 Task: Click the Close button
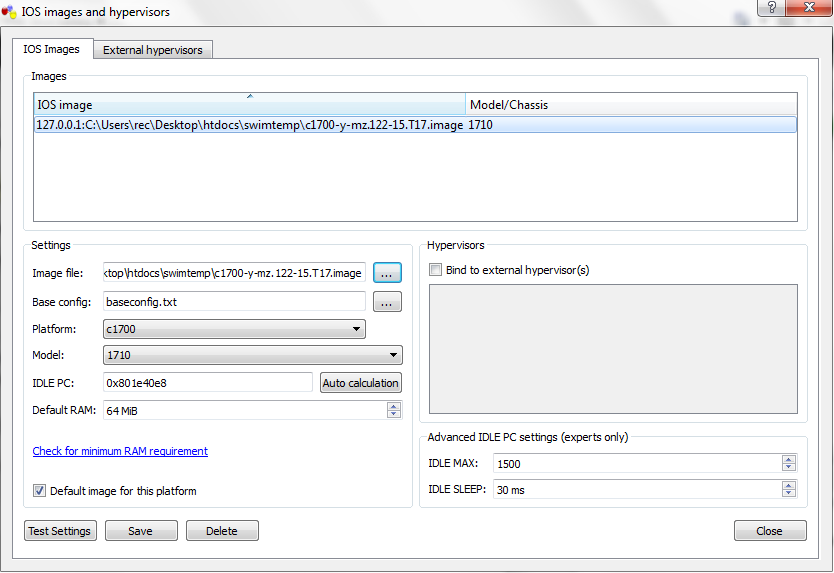[770, 530]
